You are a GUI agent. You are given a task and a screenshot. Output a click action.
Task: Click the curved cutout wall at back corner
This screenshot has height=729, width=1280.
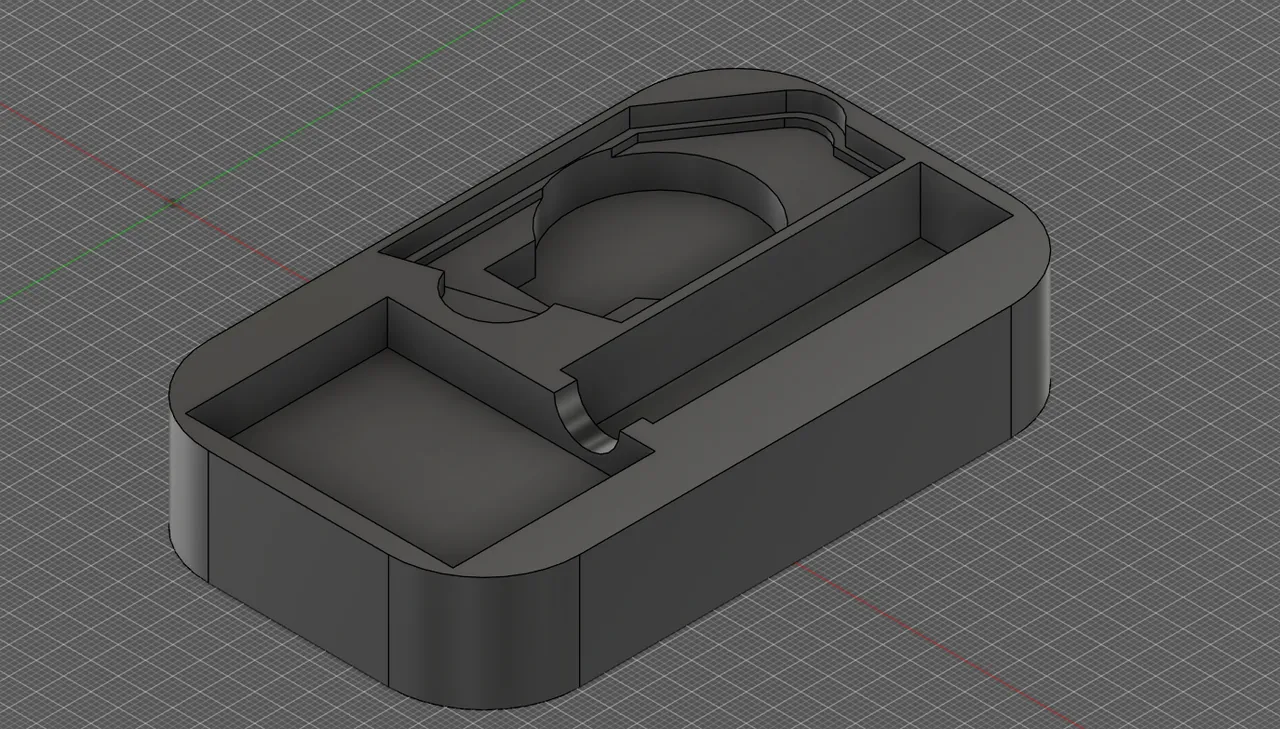[x=828, y=115]
